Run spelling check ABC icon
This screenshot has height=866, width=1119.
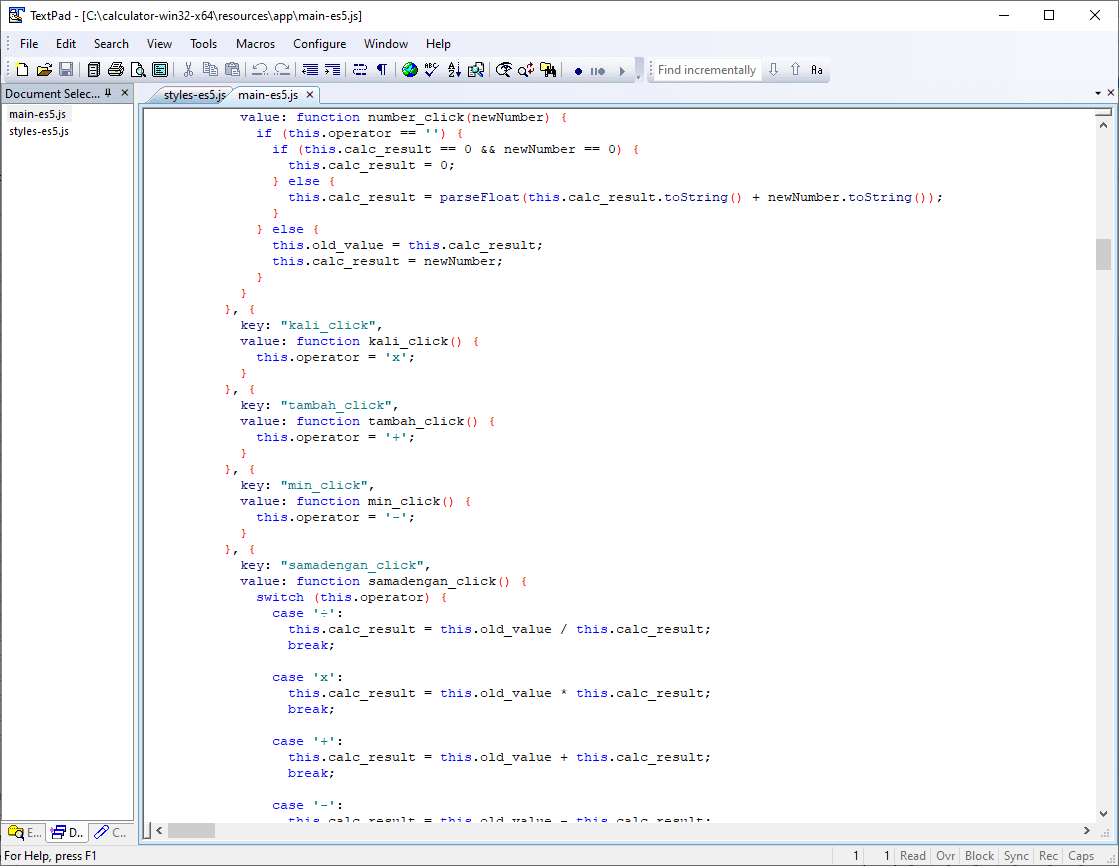point(432,70)
